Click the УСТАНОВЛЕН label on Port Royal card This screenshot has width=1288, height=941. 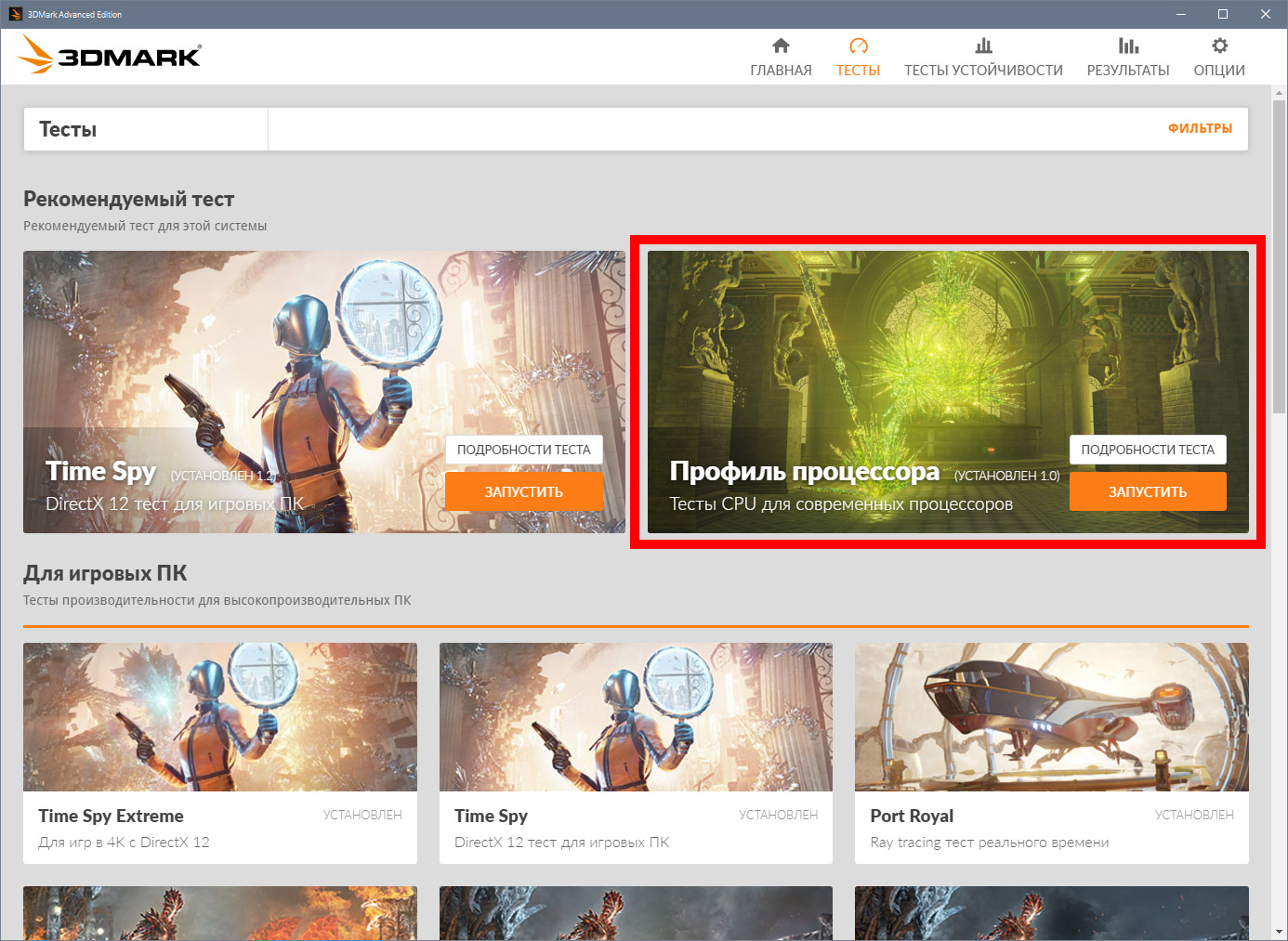(1194, 815)
